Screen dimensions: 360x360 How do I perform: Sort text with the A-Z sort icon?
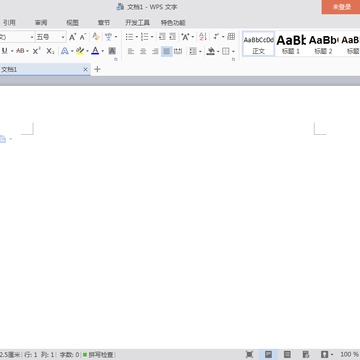(x=203, y=37)
